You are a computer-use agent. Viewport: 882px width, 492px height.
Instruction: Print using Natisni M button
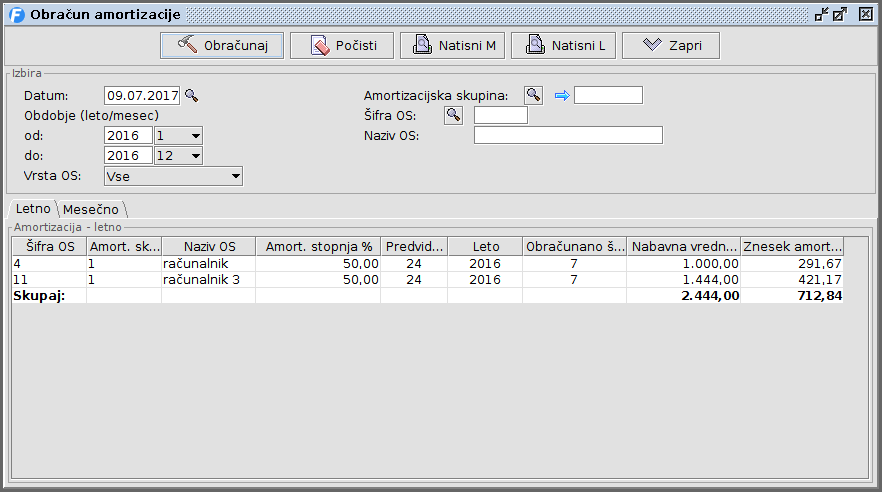tap(451, 46)
